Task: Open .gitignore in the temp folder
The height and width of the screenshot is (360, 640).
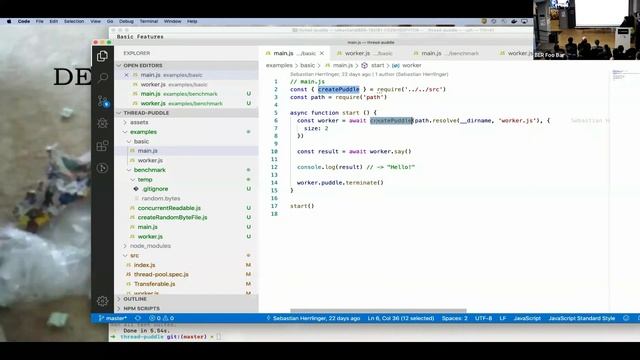Action: pyautogui.click(x=155, y=189)
